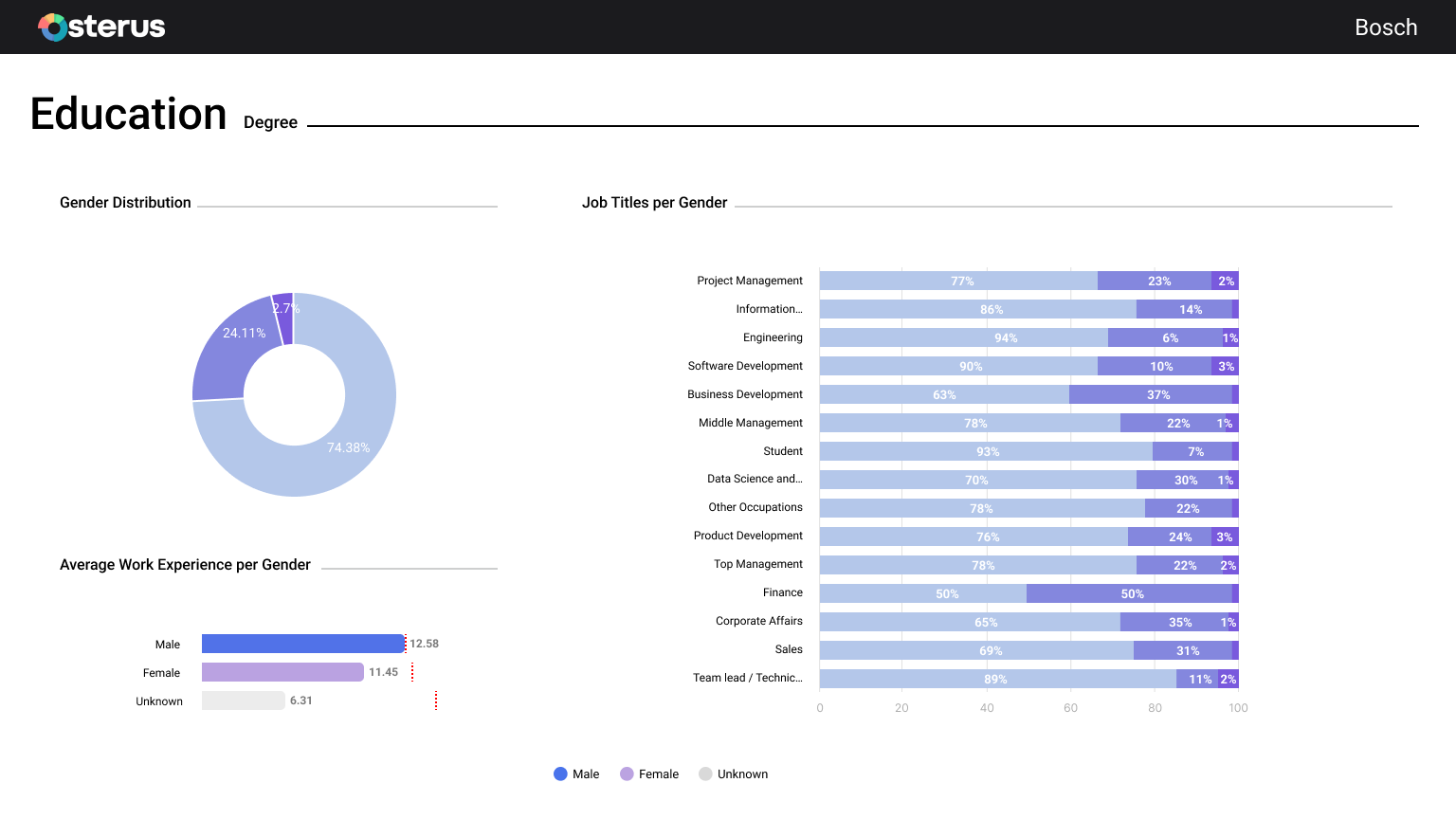Click the Average Work Experience per Gender title
The height and width of the screenshot is (819, 1456).
point(185,565)
